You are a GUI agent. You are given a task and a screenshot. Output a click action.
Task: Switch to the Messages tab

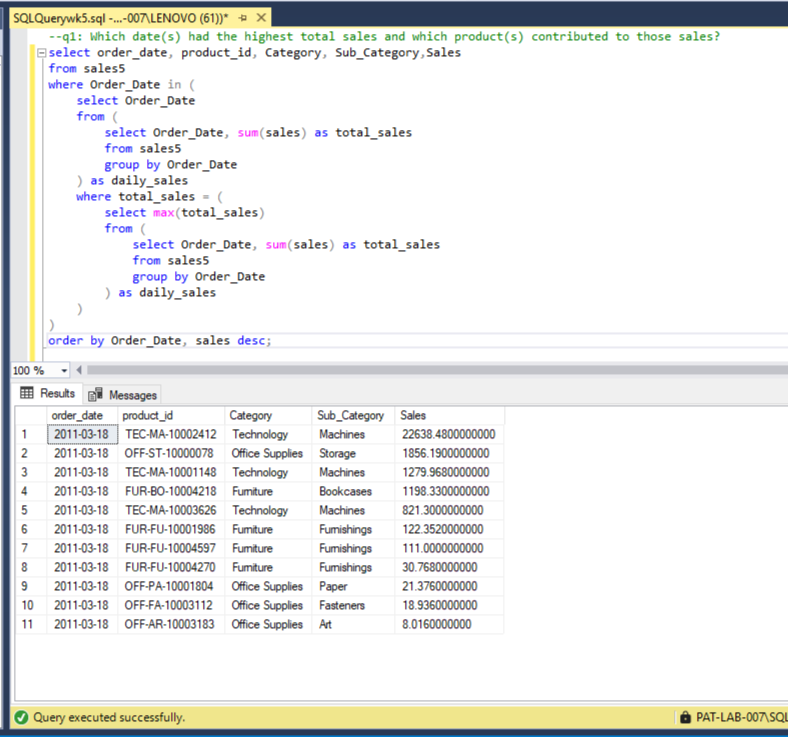pos(123,395)
